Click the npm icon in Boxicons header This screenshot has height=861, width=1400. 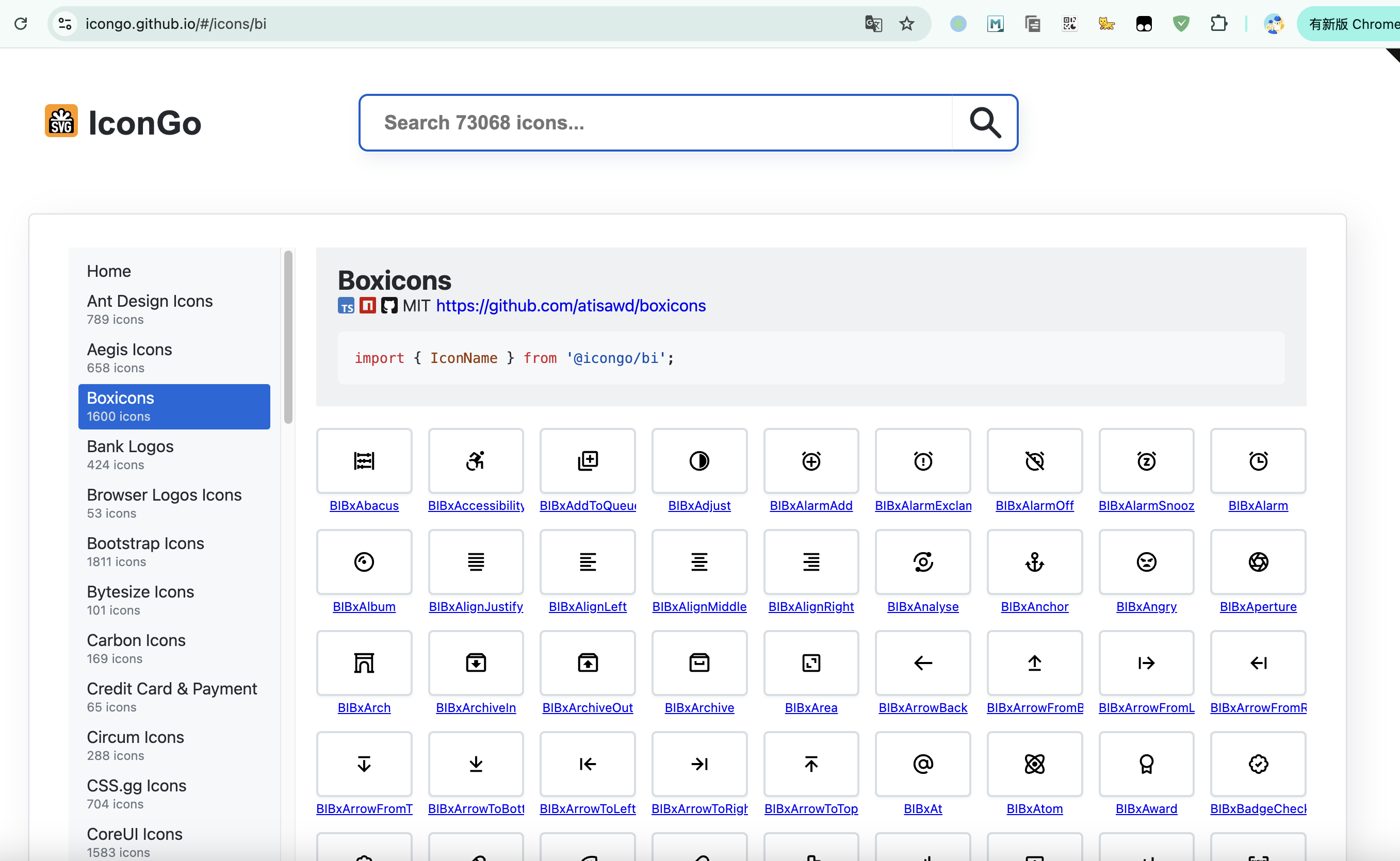click(367, 306)
